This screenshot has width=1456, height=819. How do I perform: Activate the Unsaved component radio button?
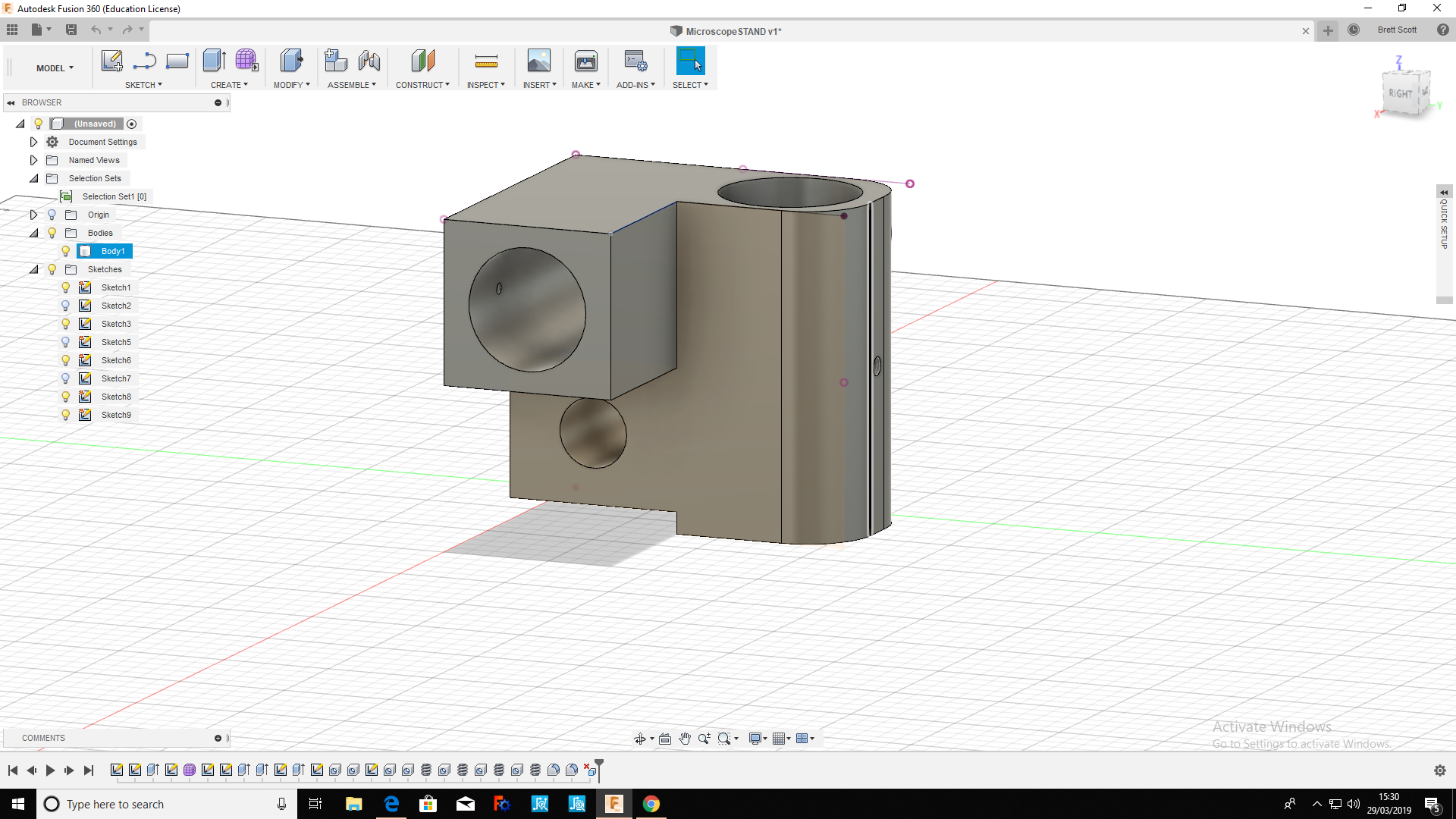coord(132,124)
